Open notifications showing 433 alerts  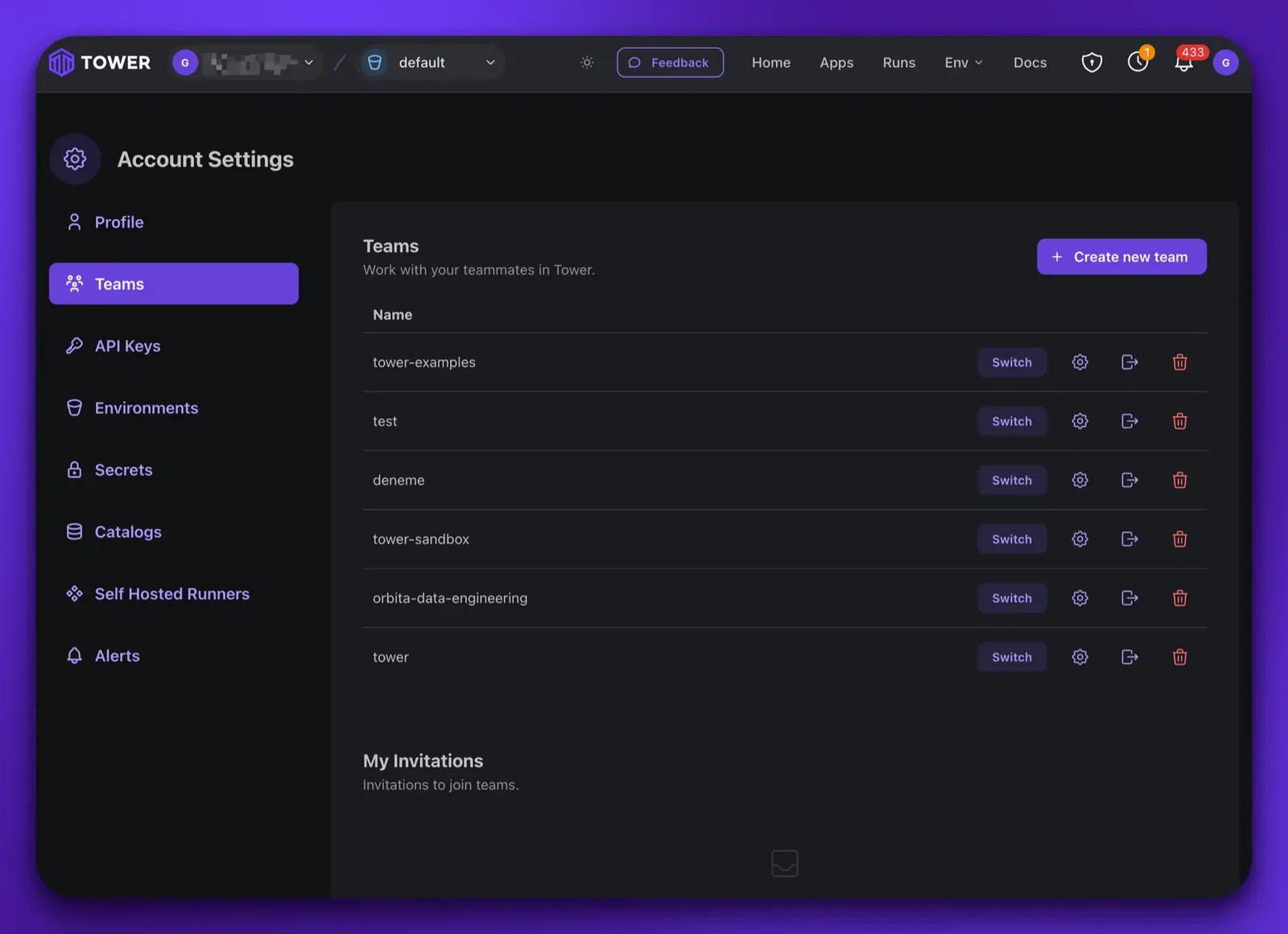tap(1183, 62)
